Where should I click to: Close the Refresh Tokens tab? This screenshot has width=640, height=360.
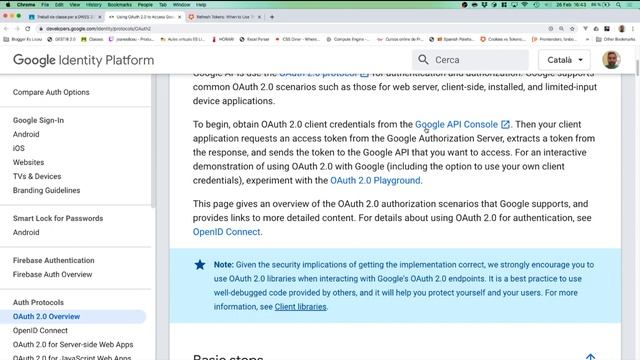[x=260, y=17]
